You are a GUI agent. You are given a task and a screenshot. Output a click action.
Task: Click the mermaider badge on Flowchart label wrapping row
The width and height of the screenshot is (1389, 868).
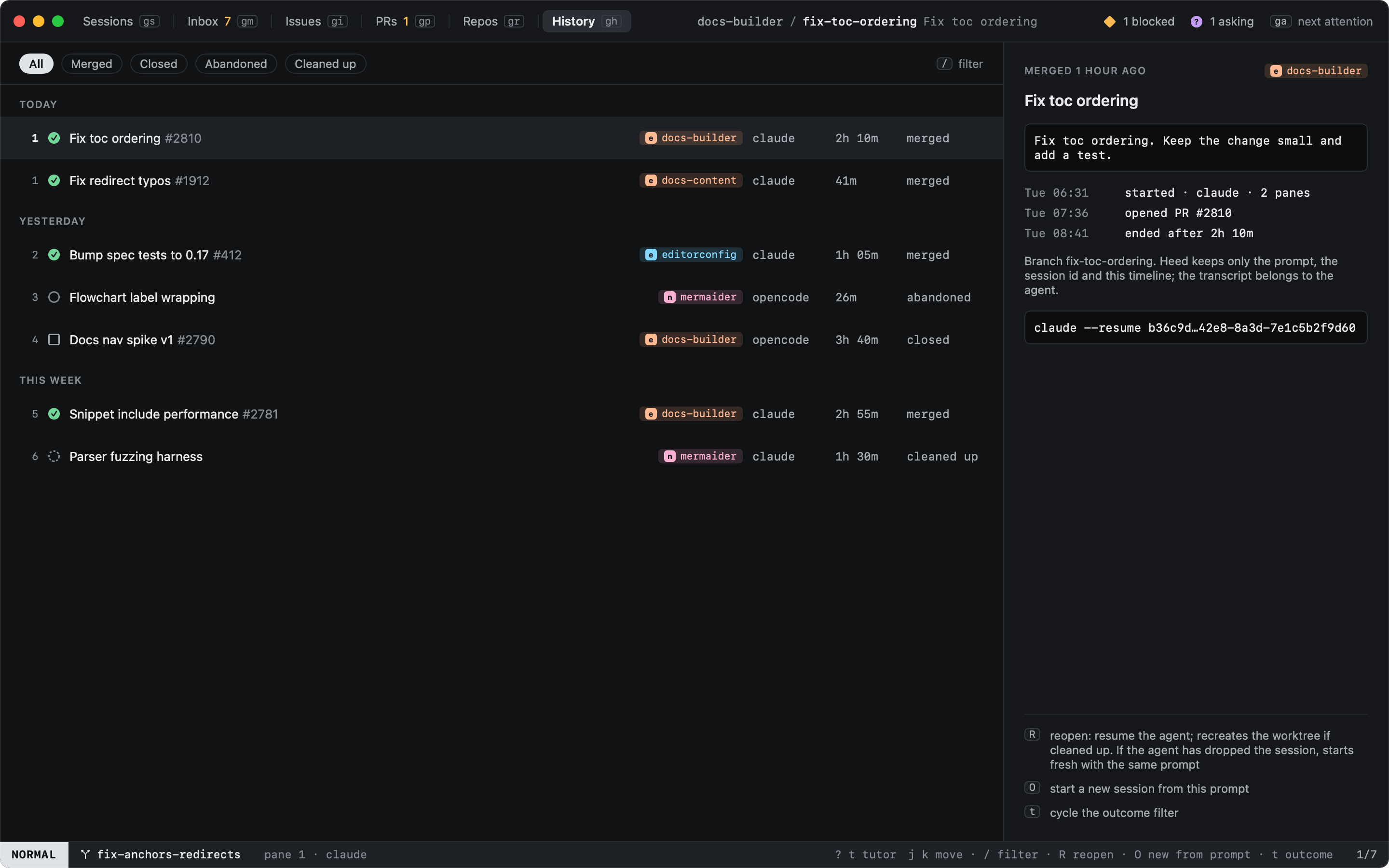pos(700,297)
